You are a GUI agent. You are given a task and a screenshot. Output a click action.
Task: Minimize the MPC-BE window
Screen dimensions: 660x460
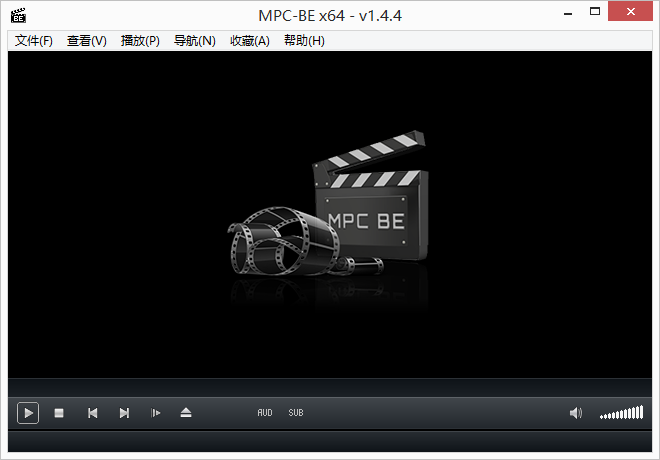tap(568, 13)
